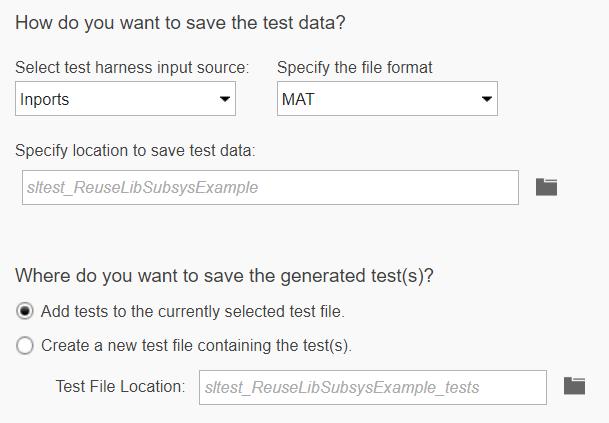Select 'Create a new test file' radio option
Screen dimensions: 609x423
coord(25,346)
